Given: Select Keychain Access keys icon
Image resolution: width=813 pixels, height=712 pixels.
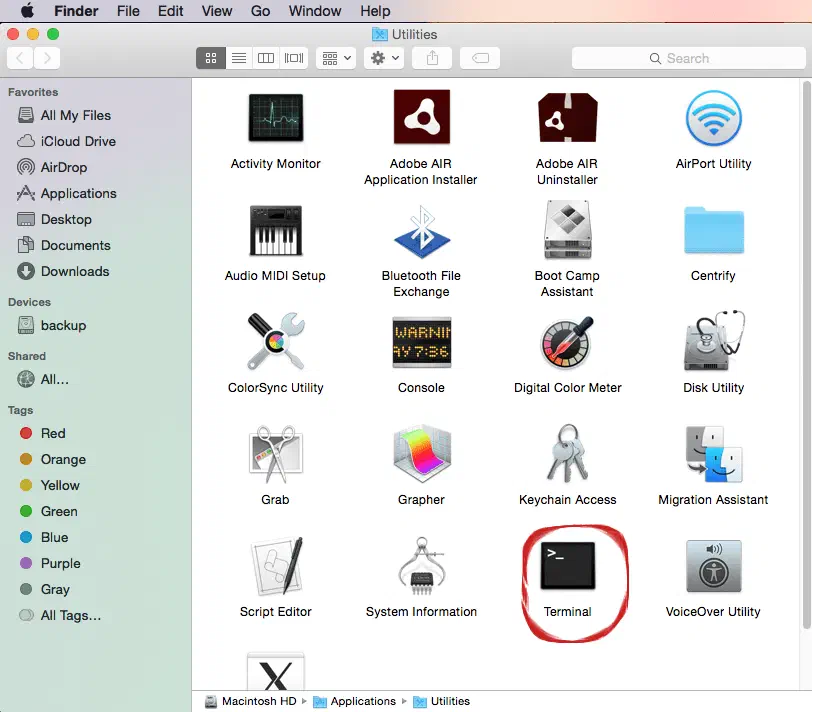Looking at the screenshot, I should point(567,453).
